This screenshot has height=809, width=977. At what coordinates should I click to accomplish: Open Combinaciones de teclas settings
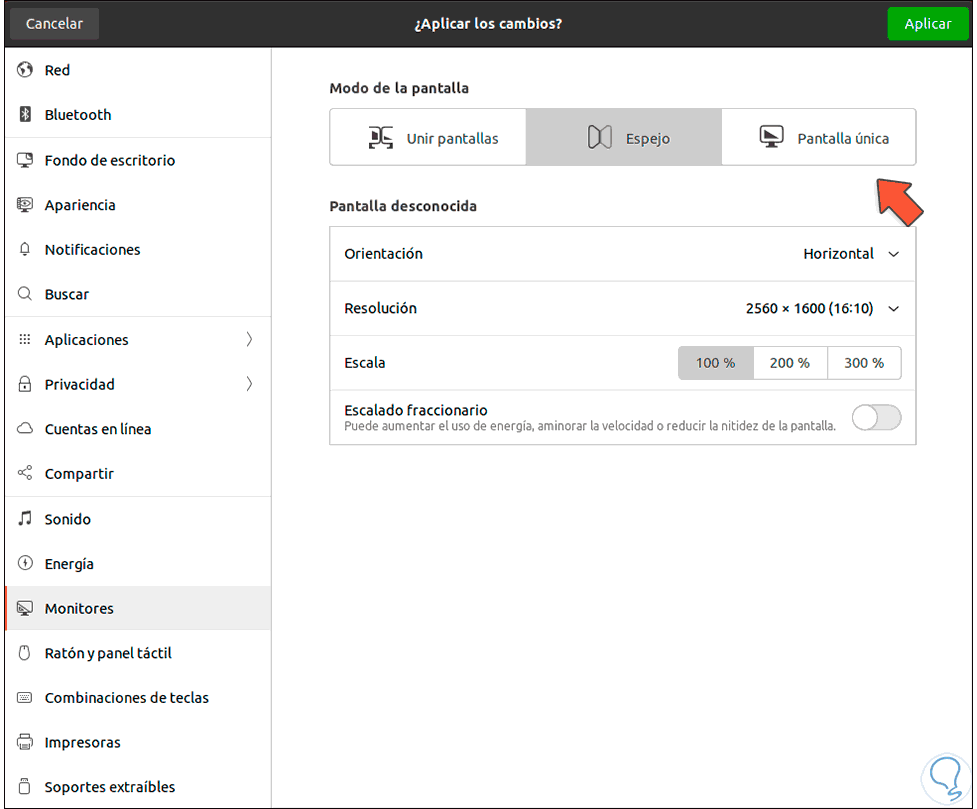[138, 698]
